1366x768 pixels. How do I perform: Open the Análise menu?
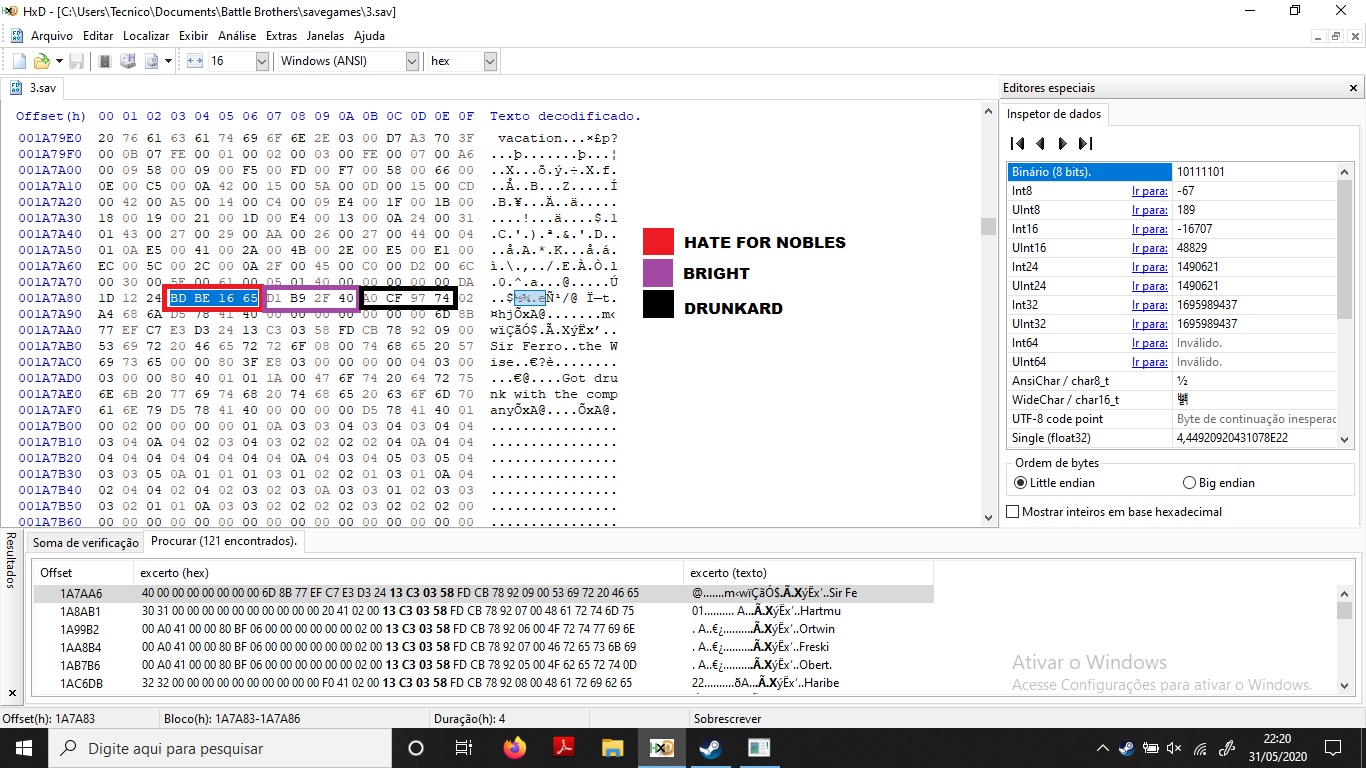(x=237, y=35)
